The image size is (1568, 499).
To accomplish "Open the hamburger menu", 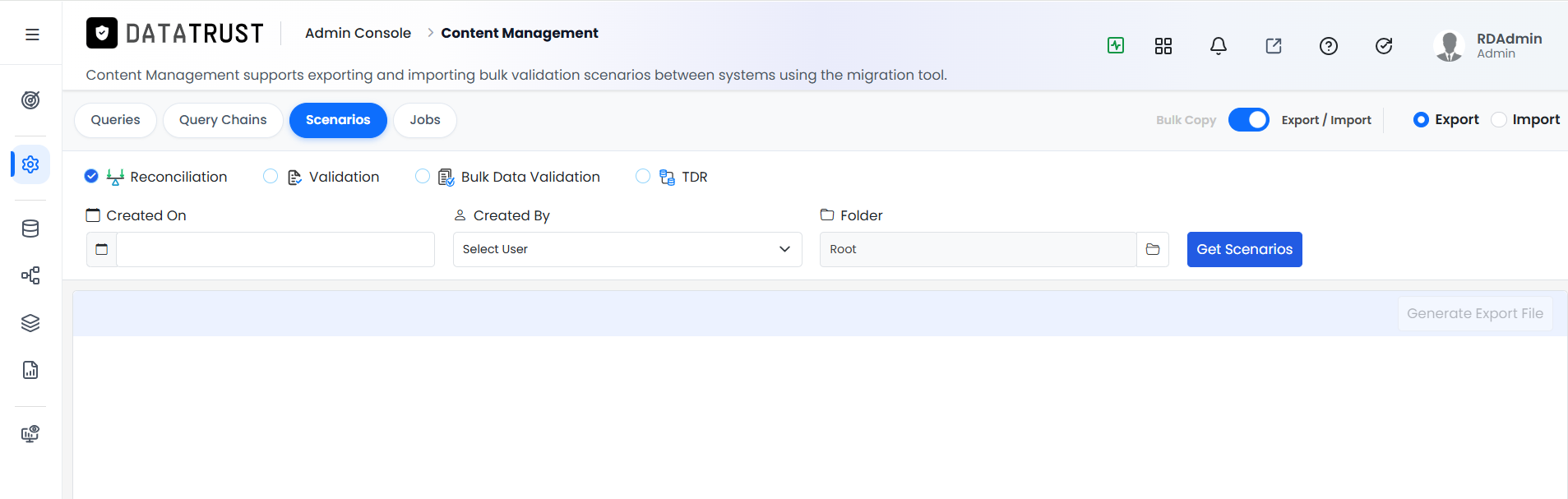I will coord(32,35).
